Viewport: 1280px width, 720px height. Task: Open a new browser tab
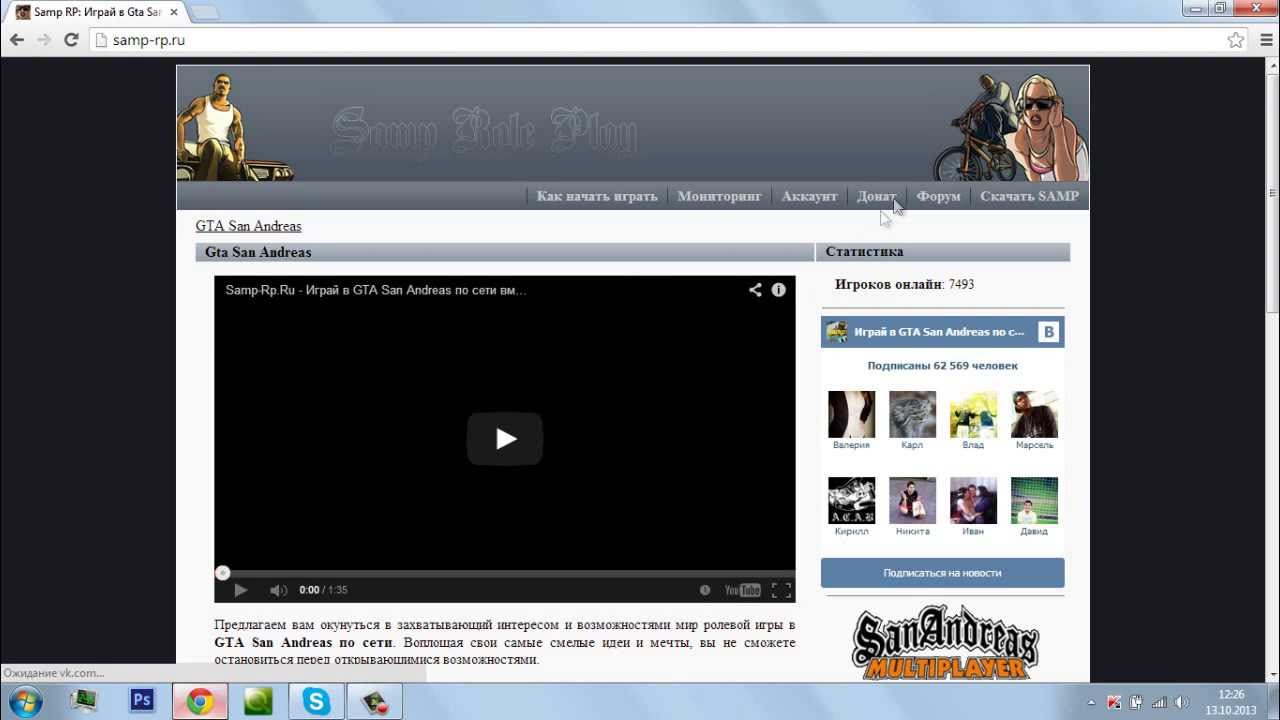pos(204,12)
